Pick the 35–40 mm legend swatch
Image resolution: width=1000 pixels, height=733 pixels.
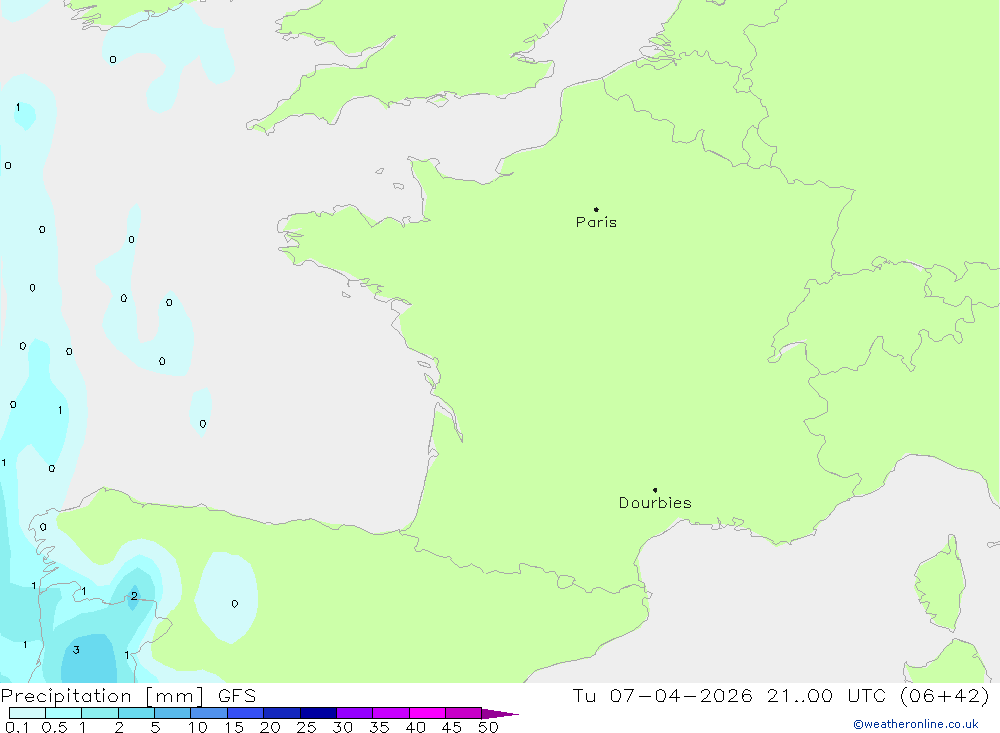point(391,713)
